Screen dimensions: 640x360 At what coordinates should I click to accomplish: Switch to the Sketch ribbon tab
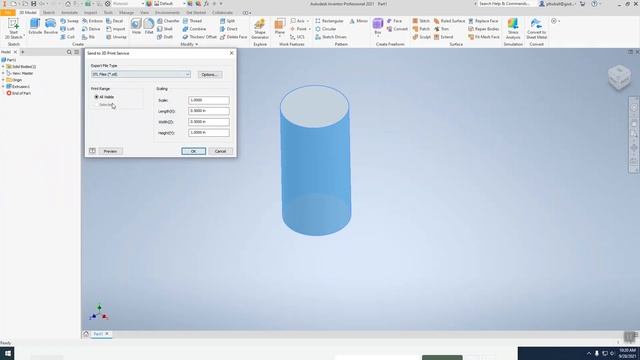(x=49, y=13)
